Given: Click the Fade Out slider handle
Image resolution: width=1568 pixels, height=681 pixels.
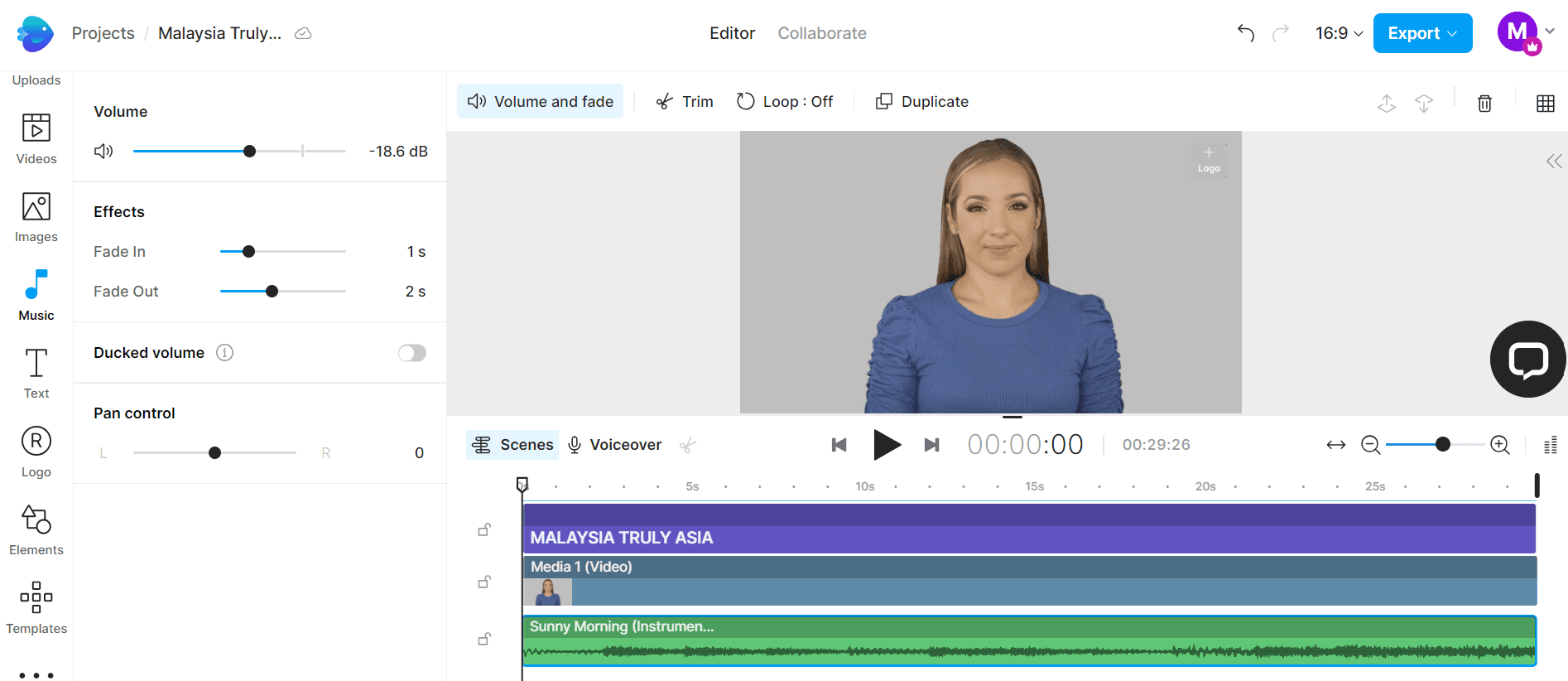Looking at the screenshot, I should (x=272, y=292).
